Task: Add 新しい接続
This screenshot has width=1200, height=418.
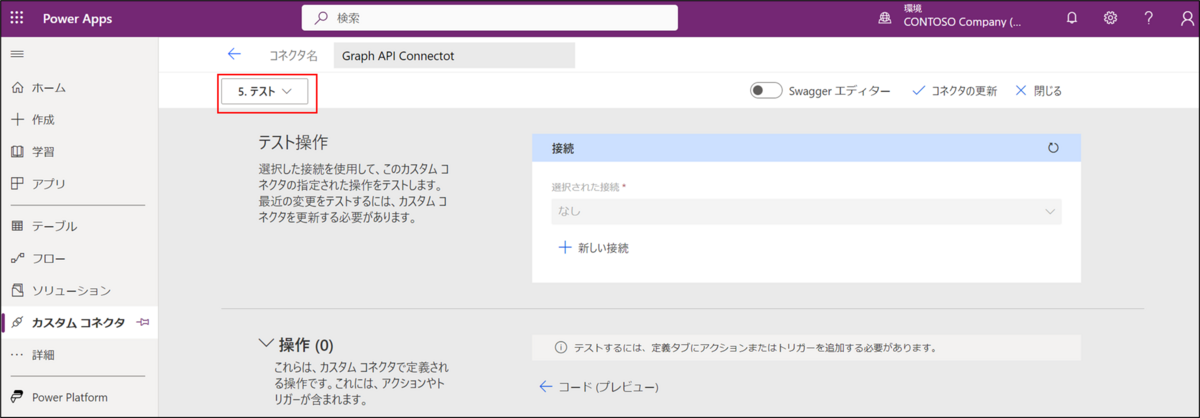Action: pos(594,247)
